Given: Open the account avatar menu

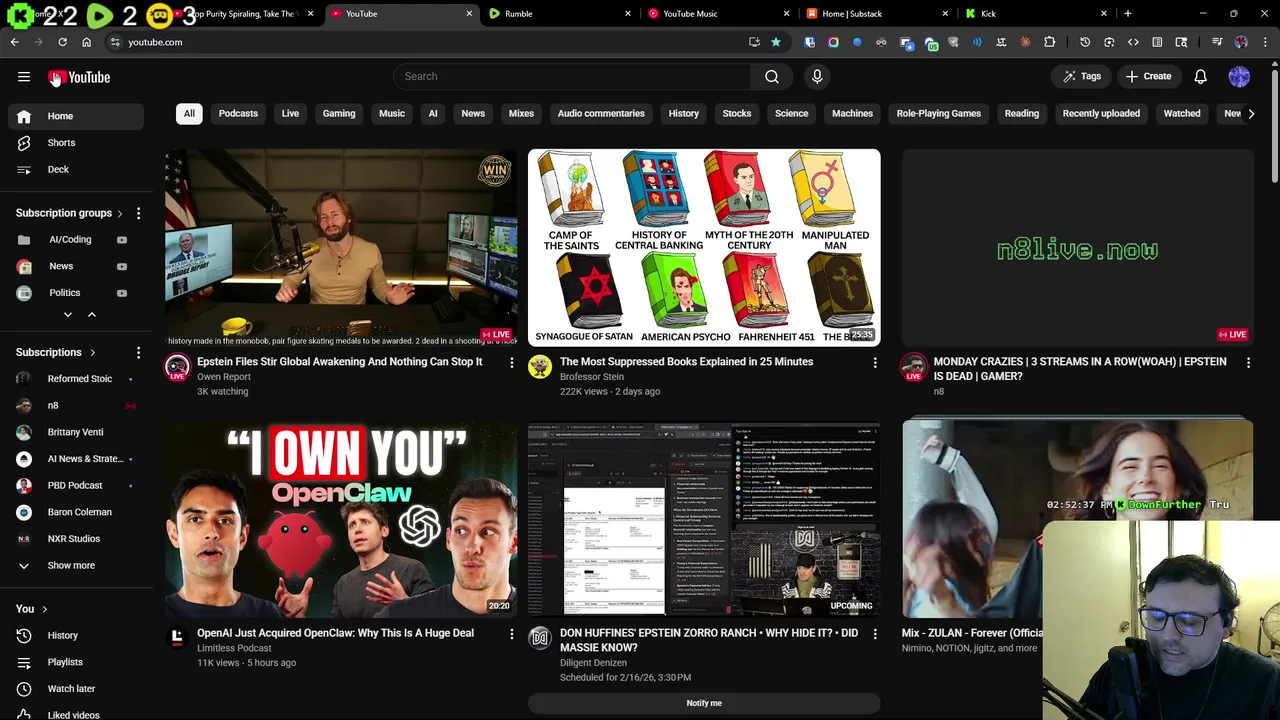Looking at the screenshot, I should click(1239, 76).
